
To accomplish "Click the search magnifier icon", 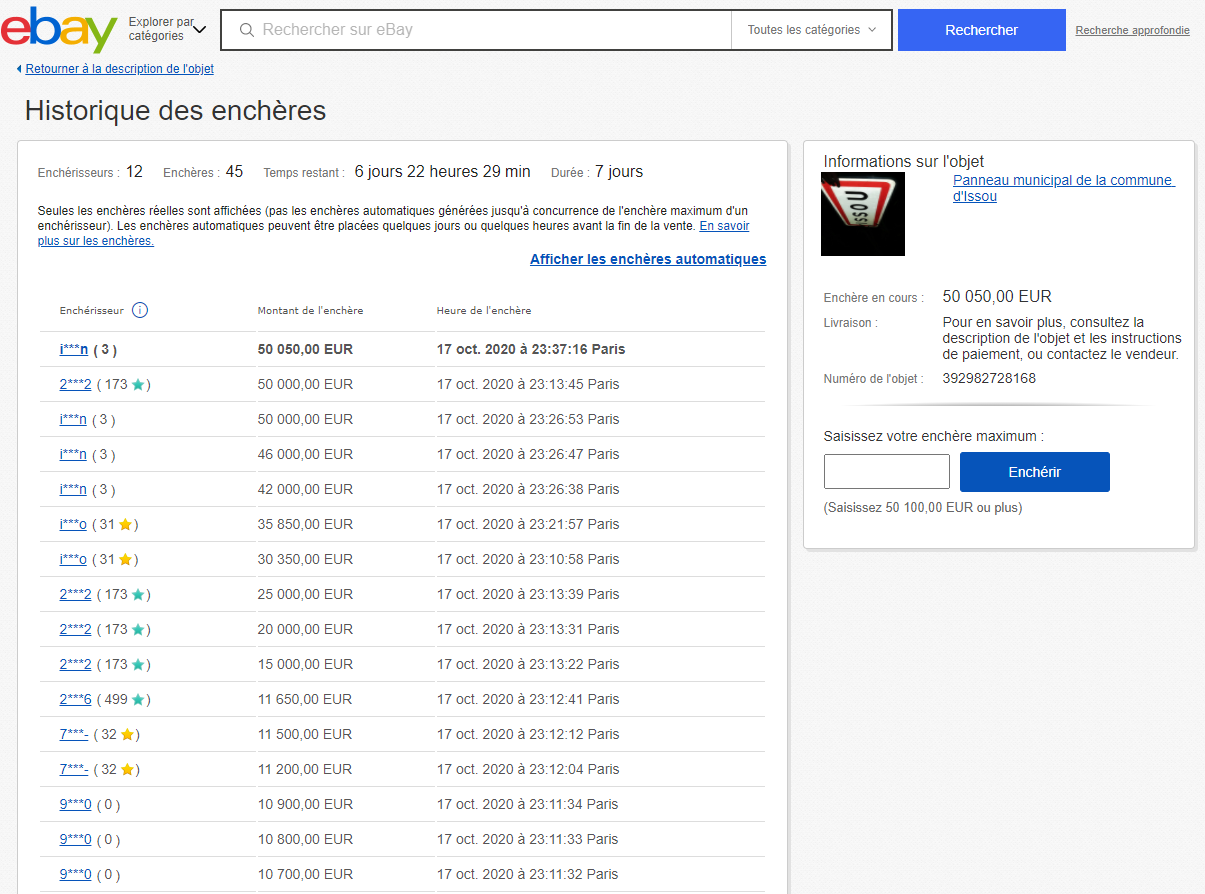I will (246, 30).
